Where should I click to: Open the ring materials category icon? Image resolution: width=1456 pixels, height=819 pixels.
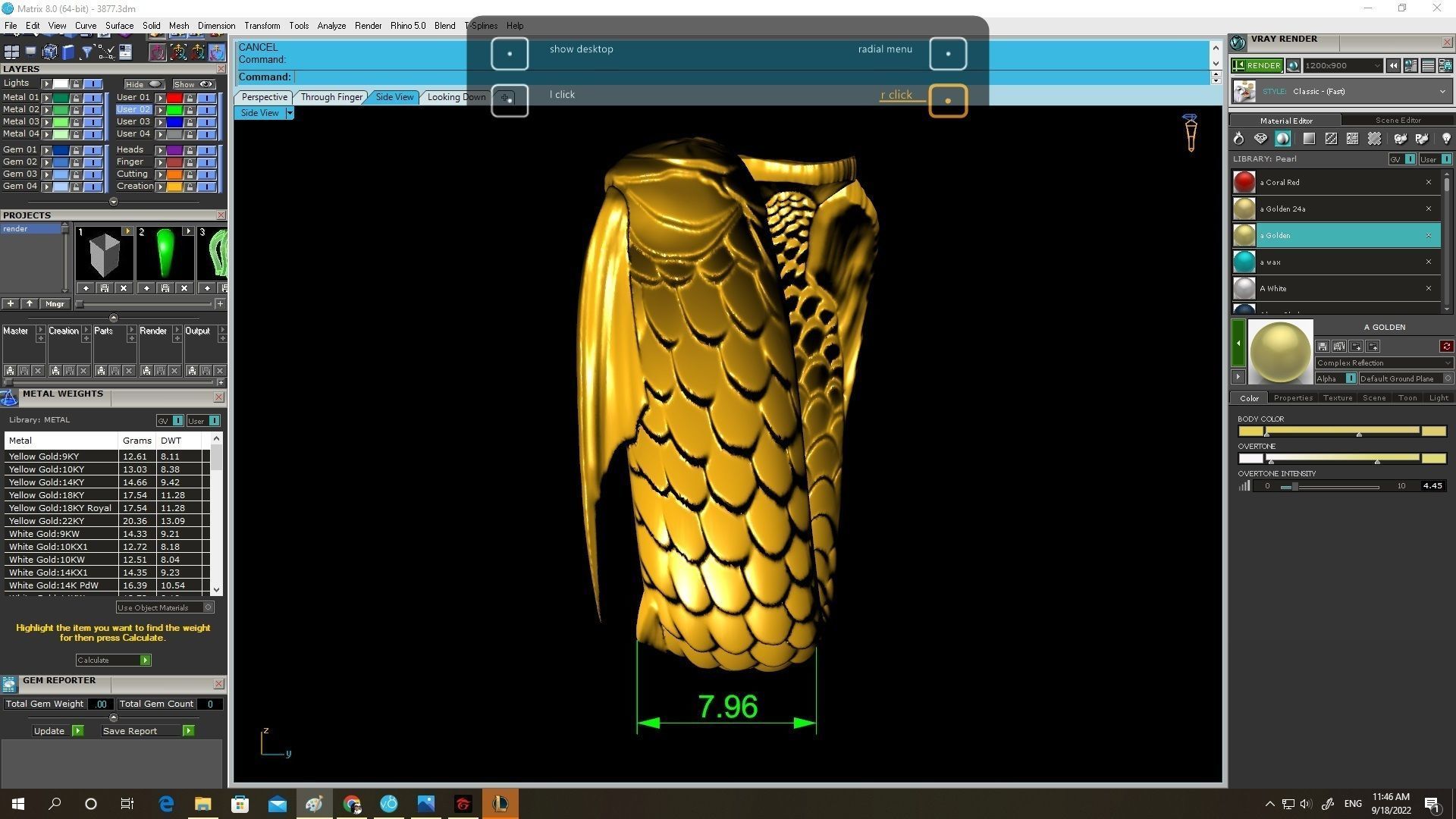(1238, 139)
